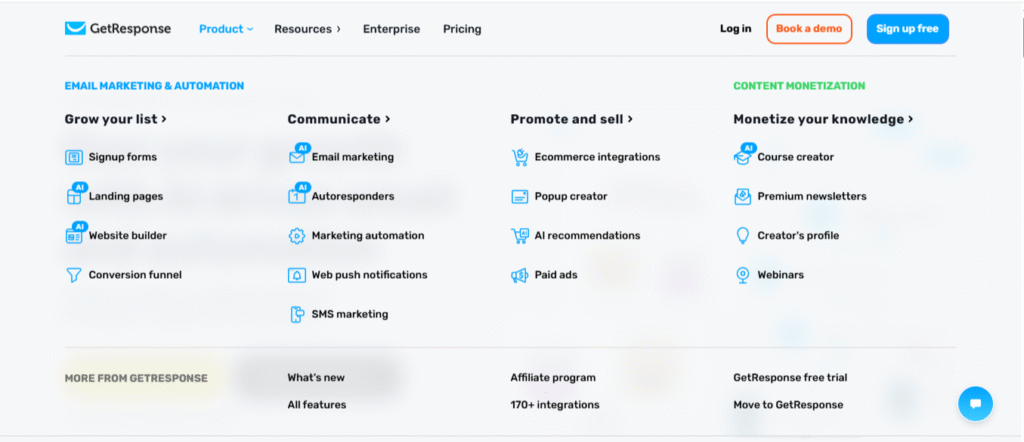Open the 170+ integrations link
The height and width of the screenshot is (442, 1024).
555,405
